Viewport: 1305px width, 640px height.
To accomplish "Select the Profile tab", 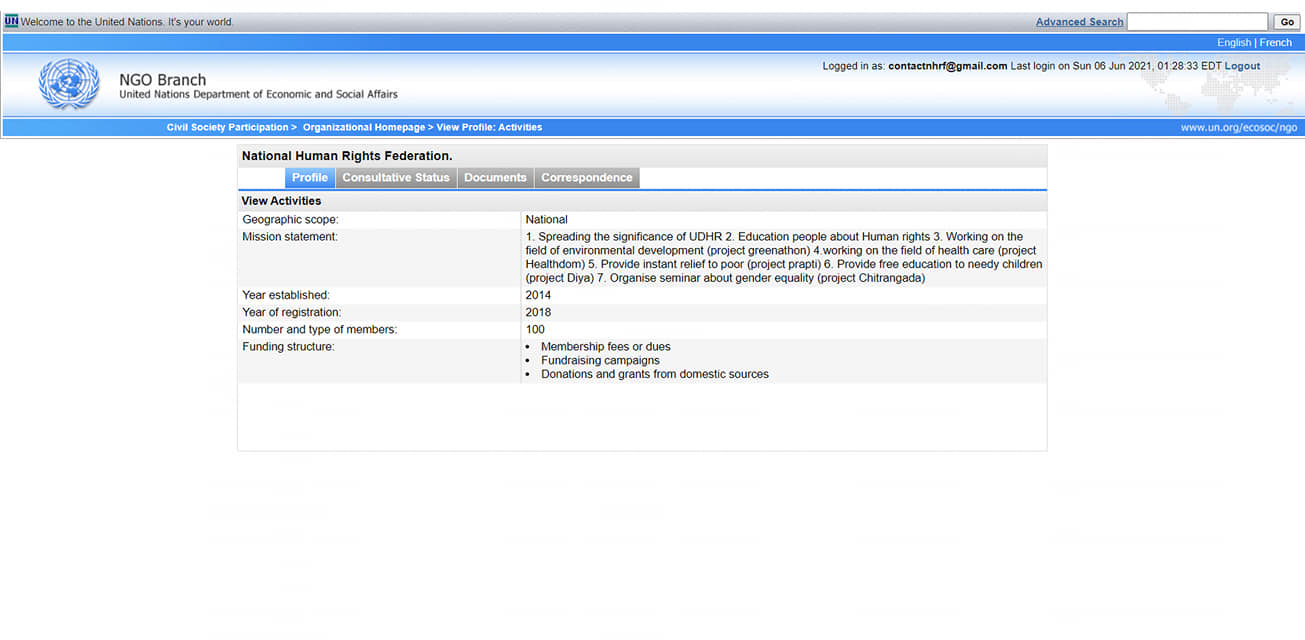I will 310,178.
